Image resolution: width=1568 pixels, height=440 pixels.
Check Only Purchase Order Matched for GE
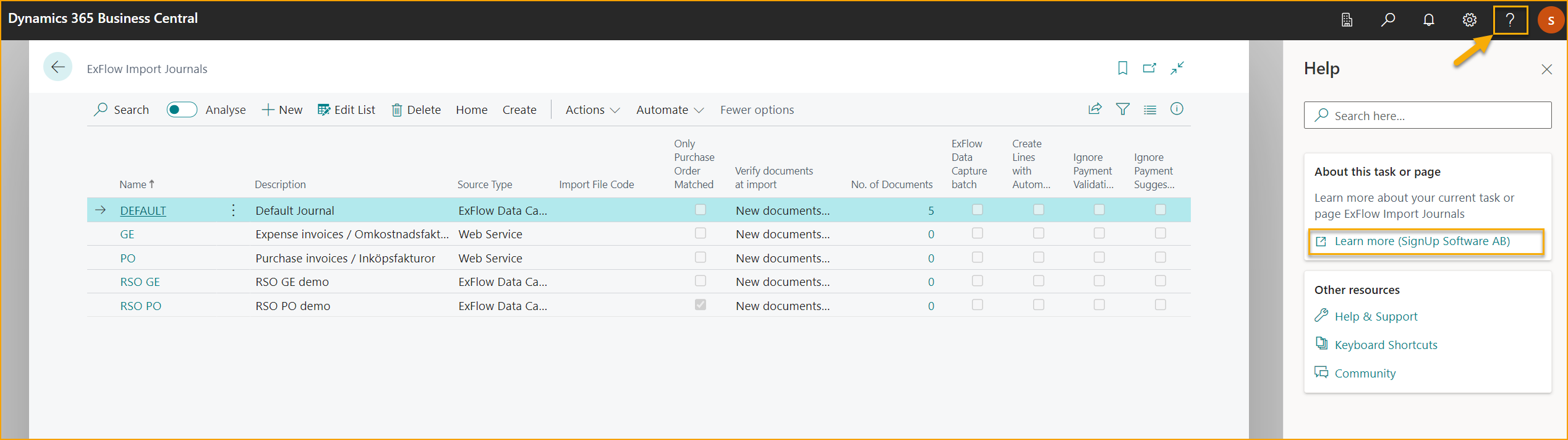pyautogui.click(x=700, y=233)
